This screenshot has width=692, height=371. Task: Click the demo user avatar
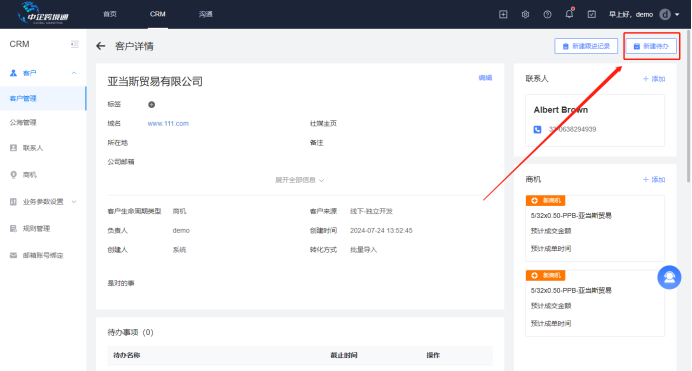665,15
